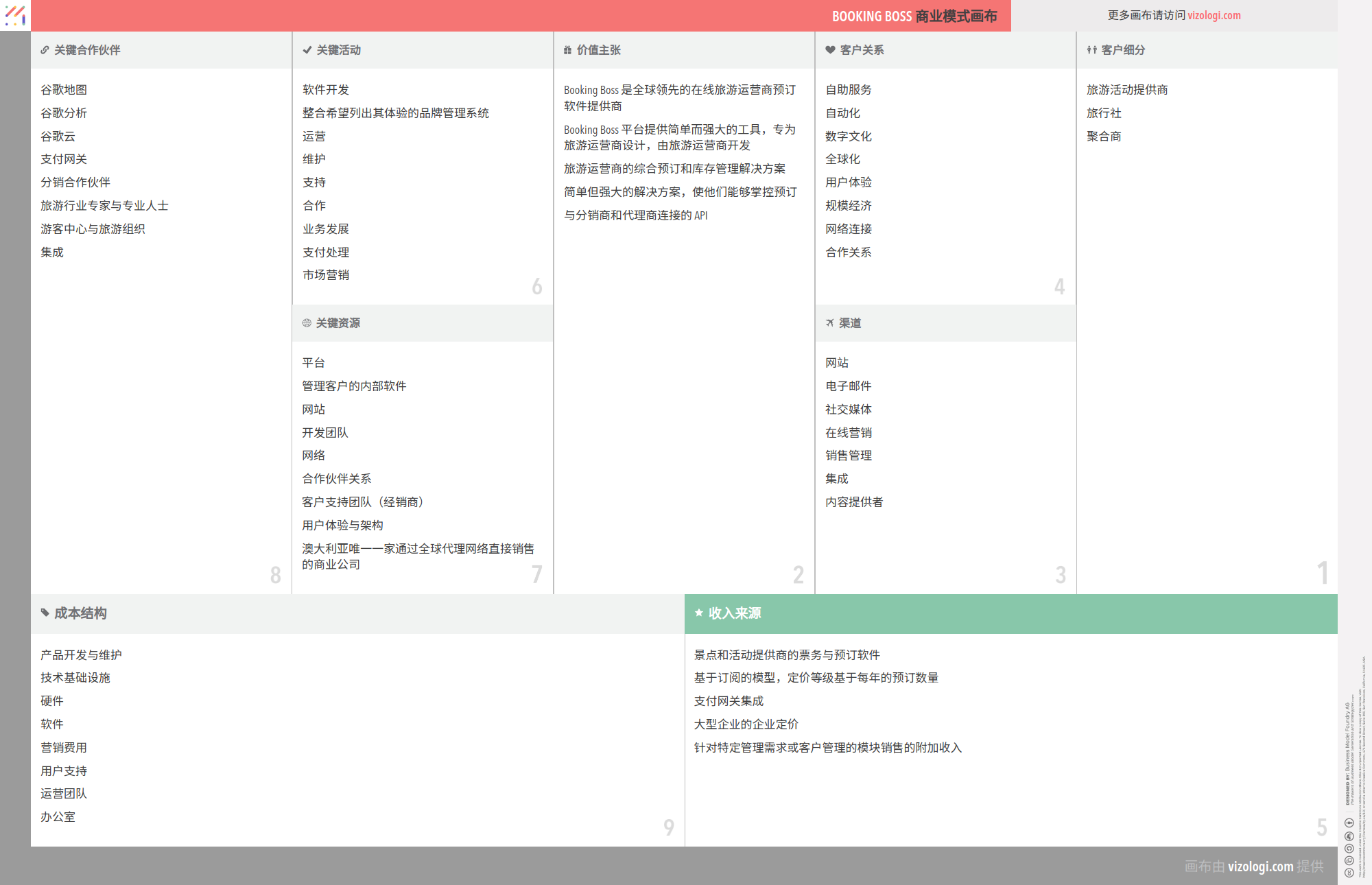Click the gift icon beside 价值主张 title
This screenshot has height=885, width=1372.
[567, 49]
